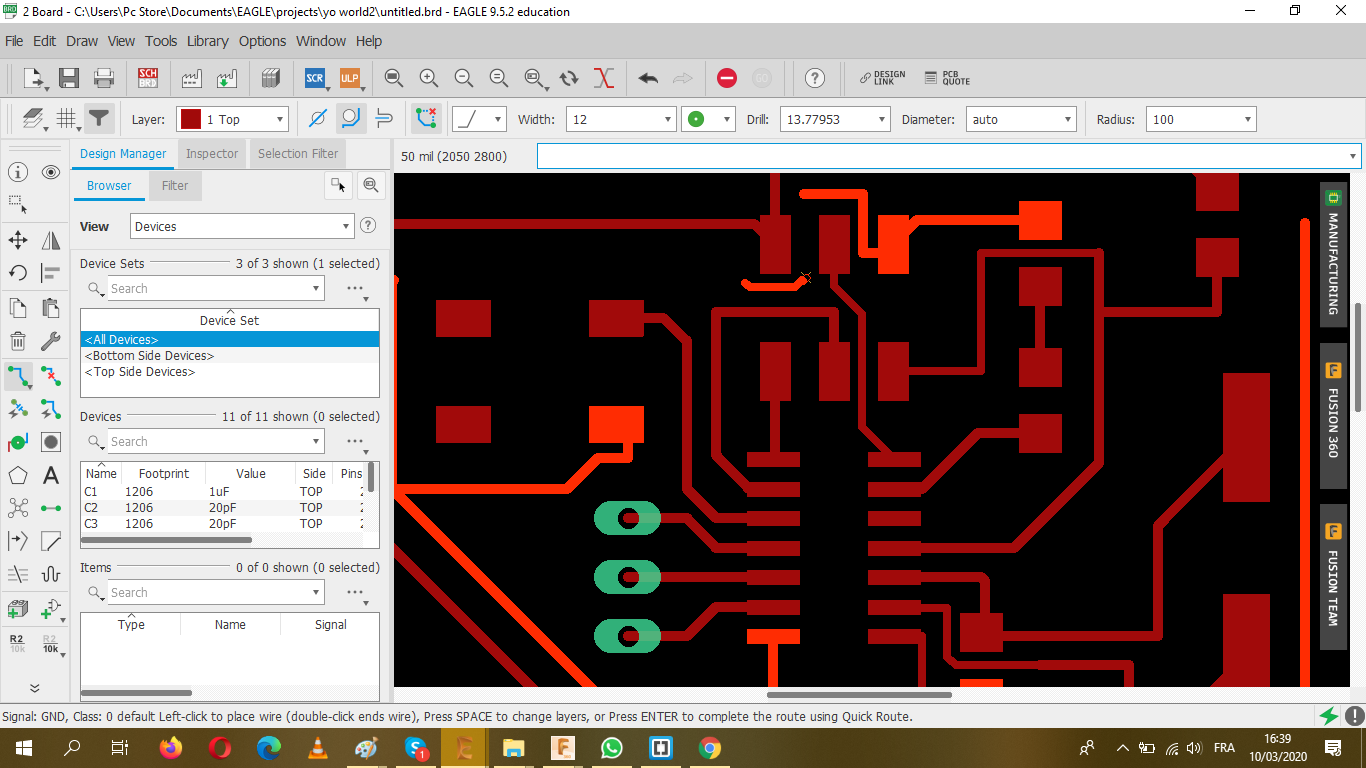Open the Library menu

207,41
